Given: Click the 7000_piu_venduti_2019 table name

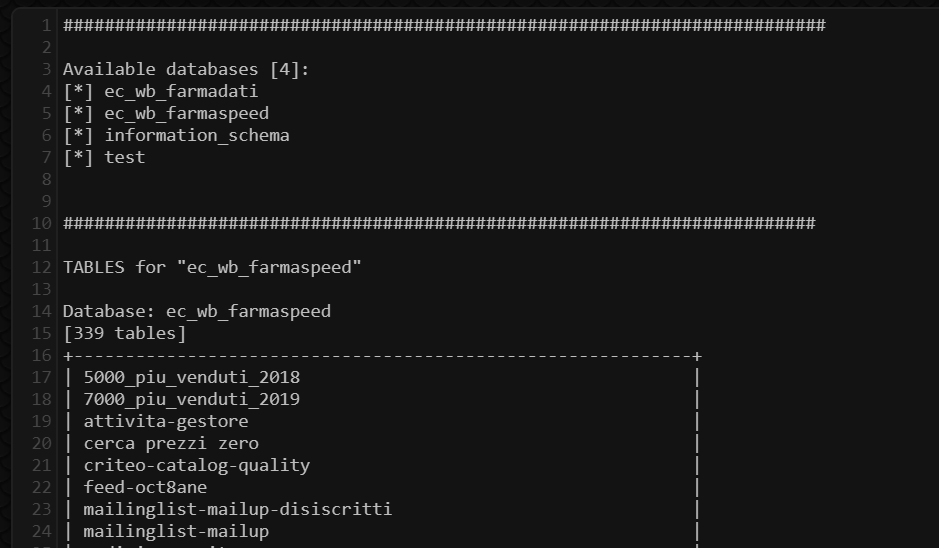Looking at the screenshot, I should pyautogui.click(x=191, y=399).
